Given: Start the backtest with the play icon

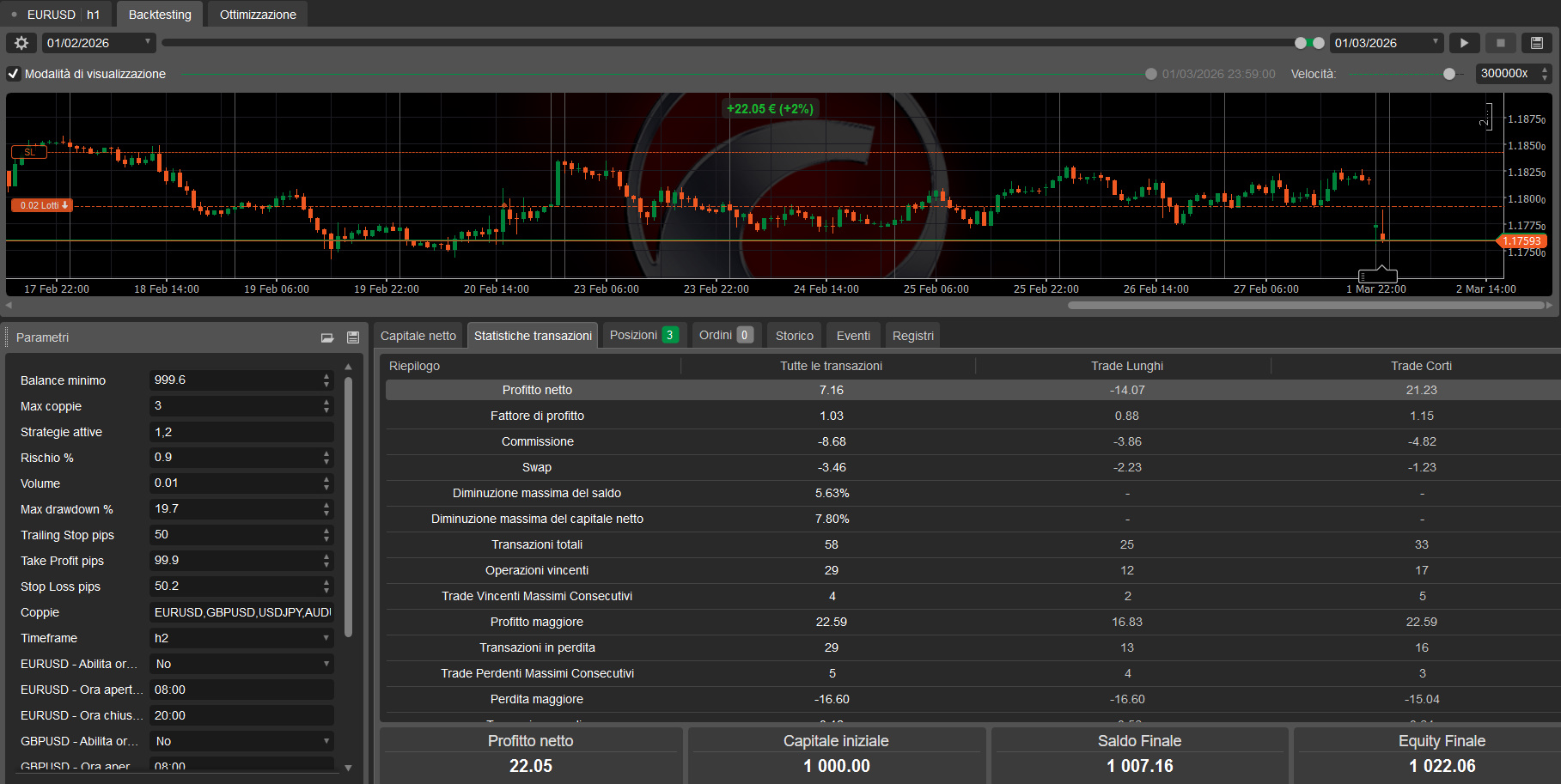Looking at the screenshot, I should click(x=1464, y=42).
